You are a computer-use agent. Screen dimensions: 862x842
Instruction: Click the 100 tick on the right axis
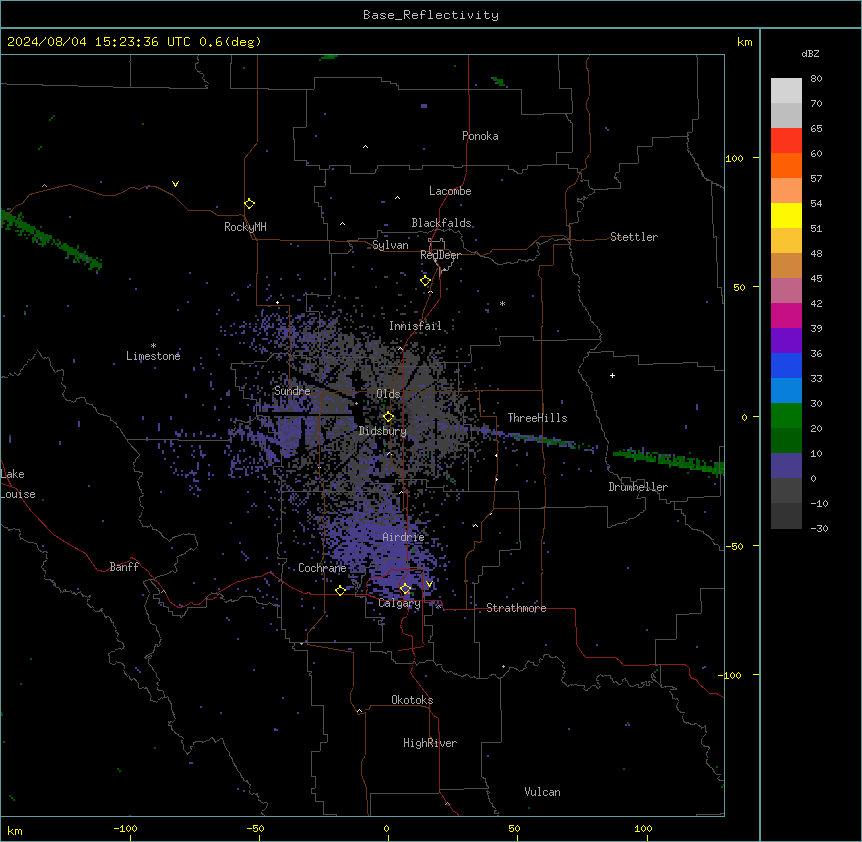[734, 158]
